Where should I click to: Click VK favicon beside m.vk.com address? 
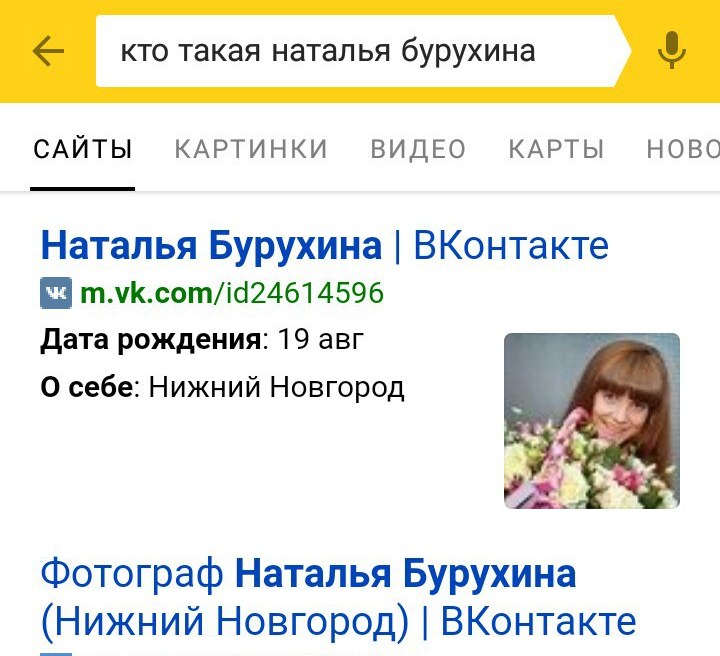coord(56,293)
